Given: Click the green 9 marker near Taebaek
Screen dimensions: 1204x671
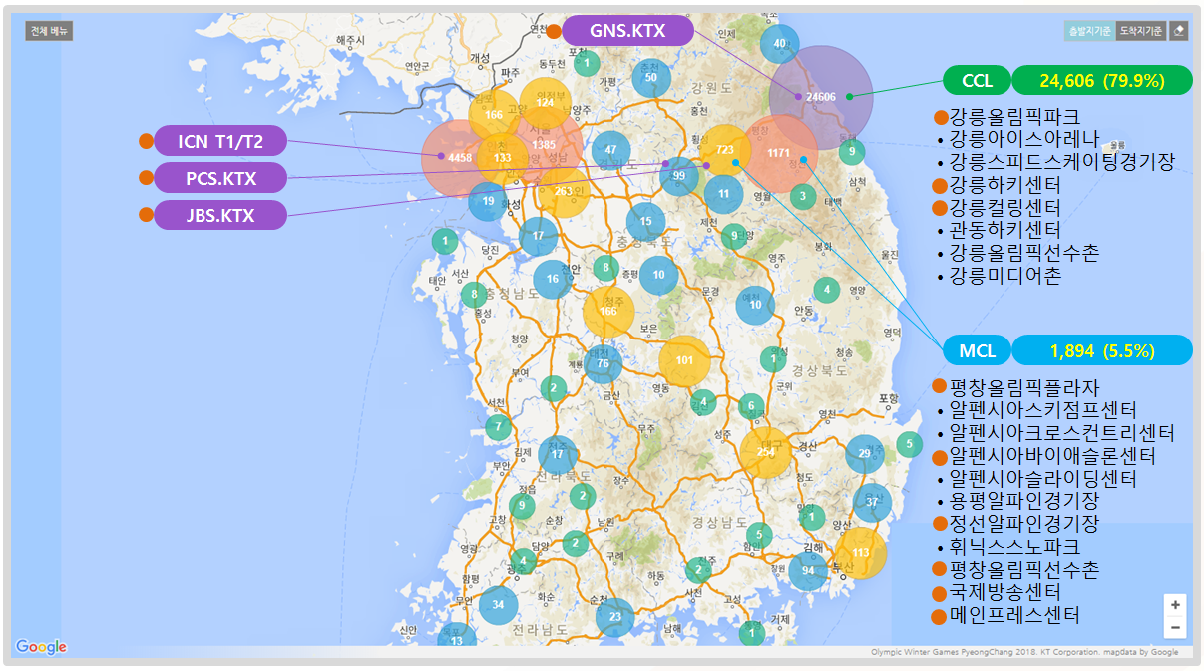Looking at the screenshot, I should [850, 149].
